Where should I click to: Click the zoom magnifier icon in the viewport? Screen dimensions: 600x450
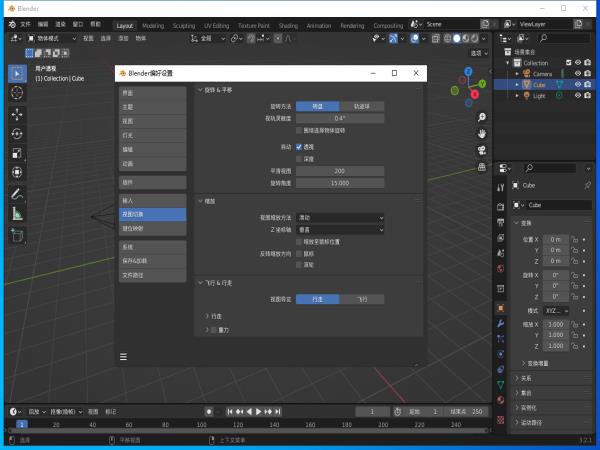tap(481, 117)
